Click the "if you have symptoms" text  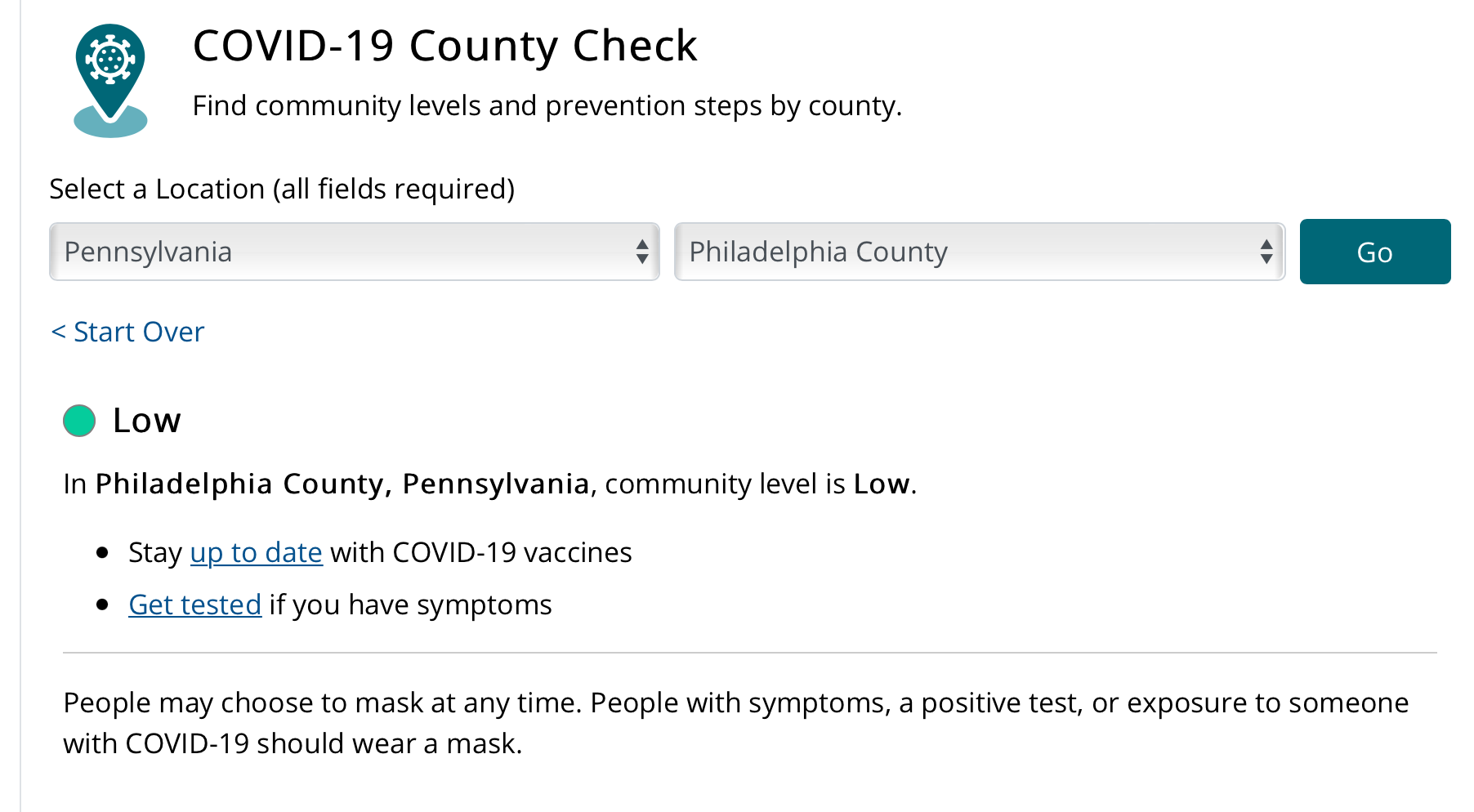(x=410, y=605)
